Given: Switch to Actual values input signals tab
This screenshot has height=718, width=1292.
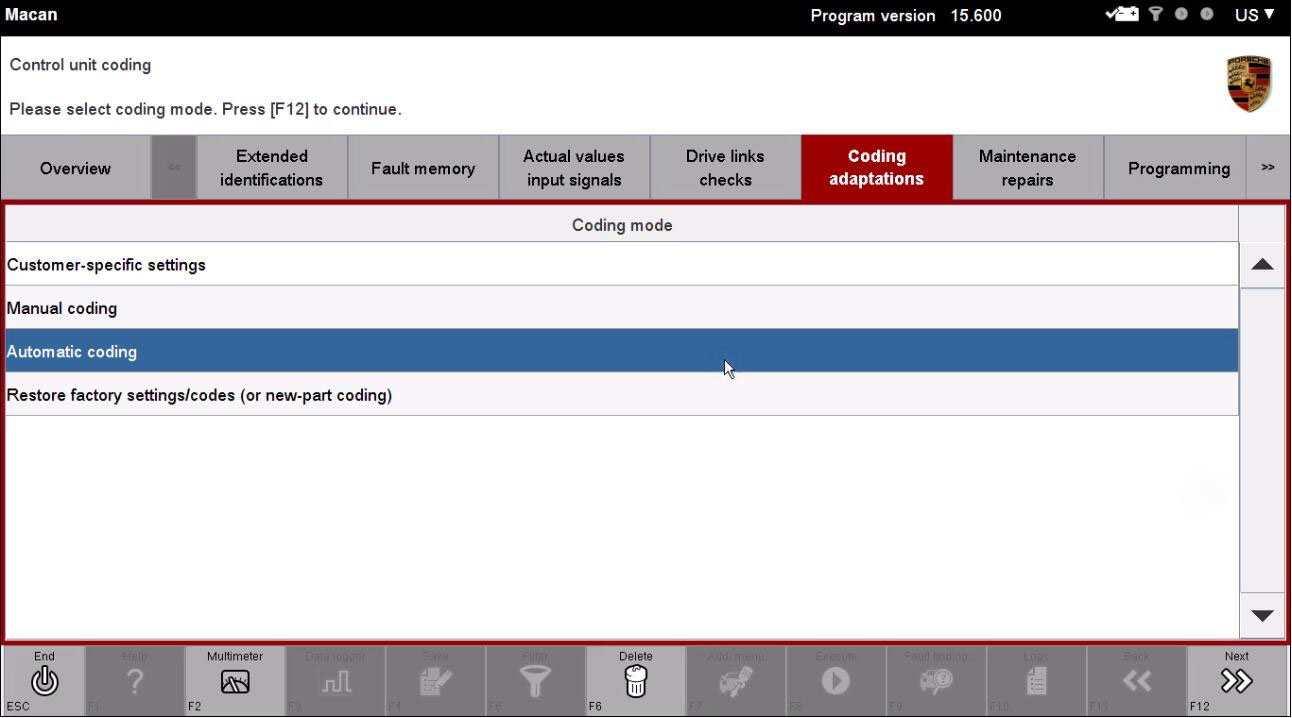Looking at the screenshot, I should click(574, 168).
